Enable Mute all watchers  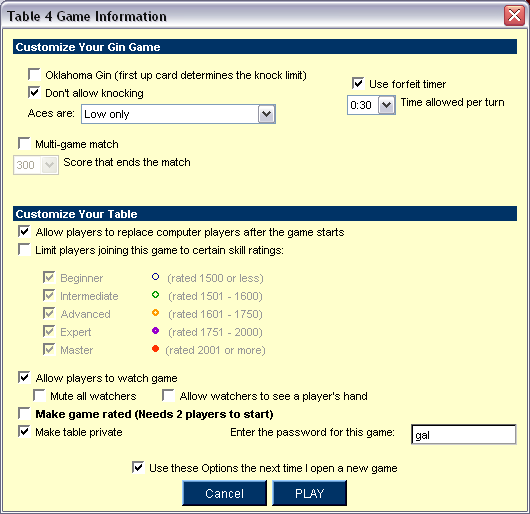click(x=39, y=395)
